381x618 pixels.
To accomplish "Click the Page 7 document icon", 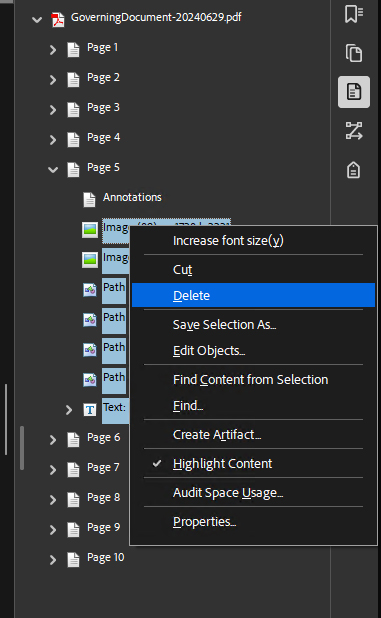I will pyautogui.click(x=73, y=470).
